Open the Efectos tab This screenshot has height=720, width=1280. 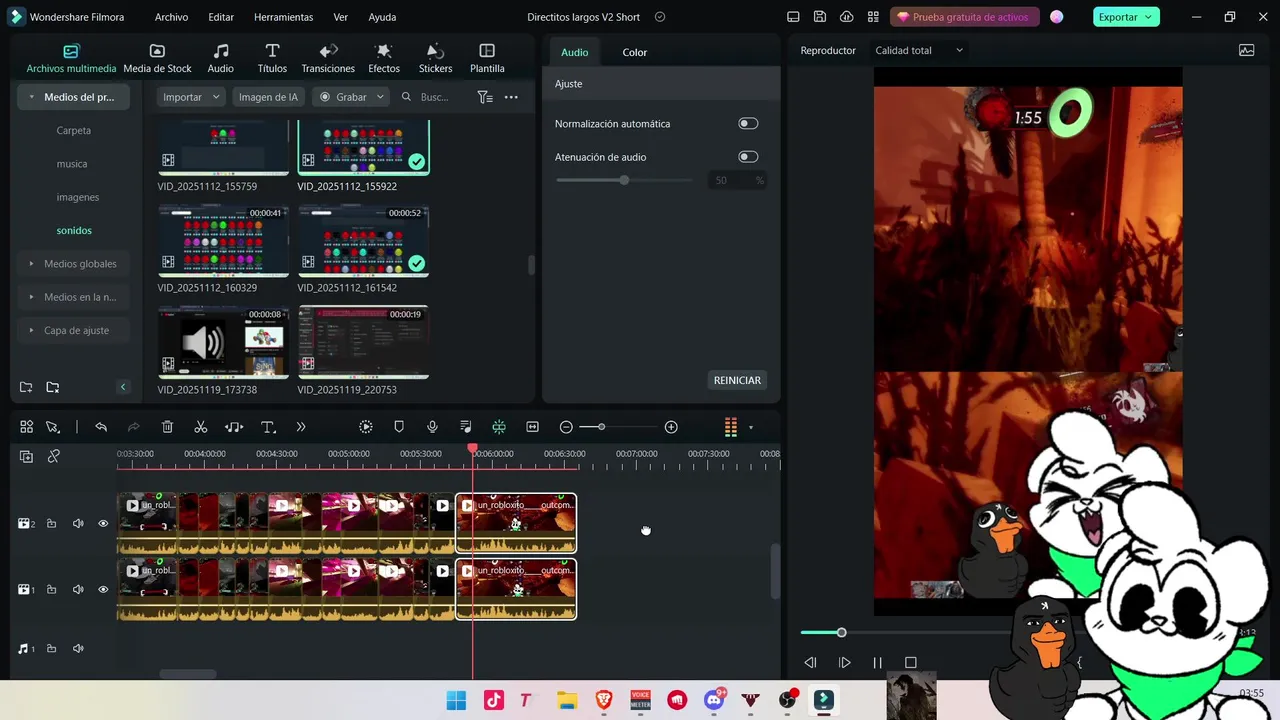[384, 59]
